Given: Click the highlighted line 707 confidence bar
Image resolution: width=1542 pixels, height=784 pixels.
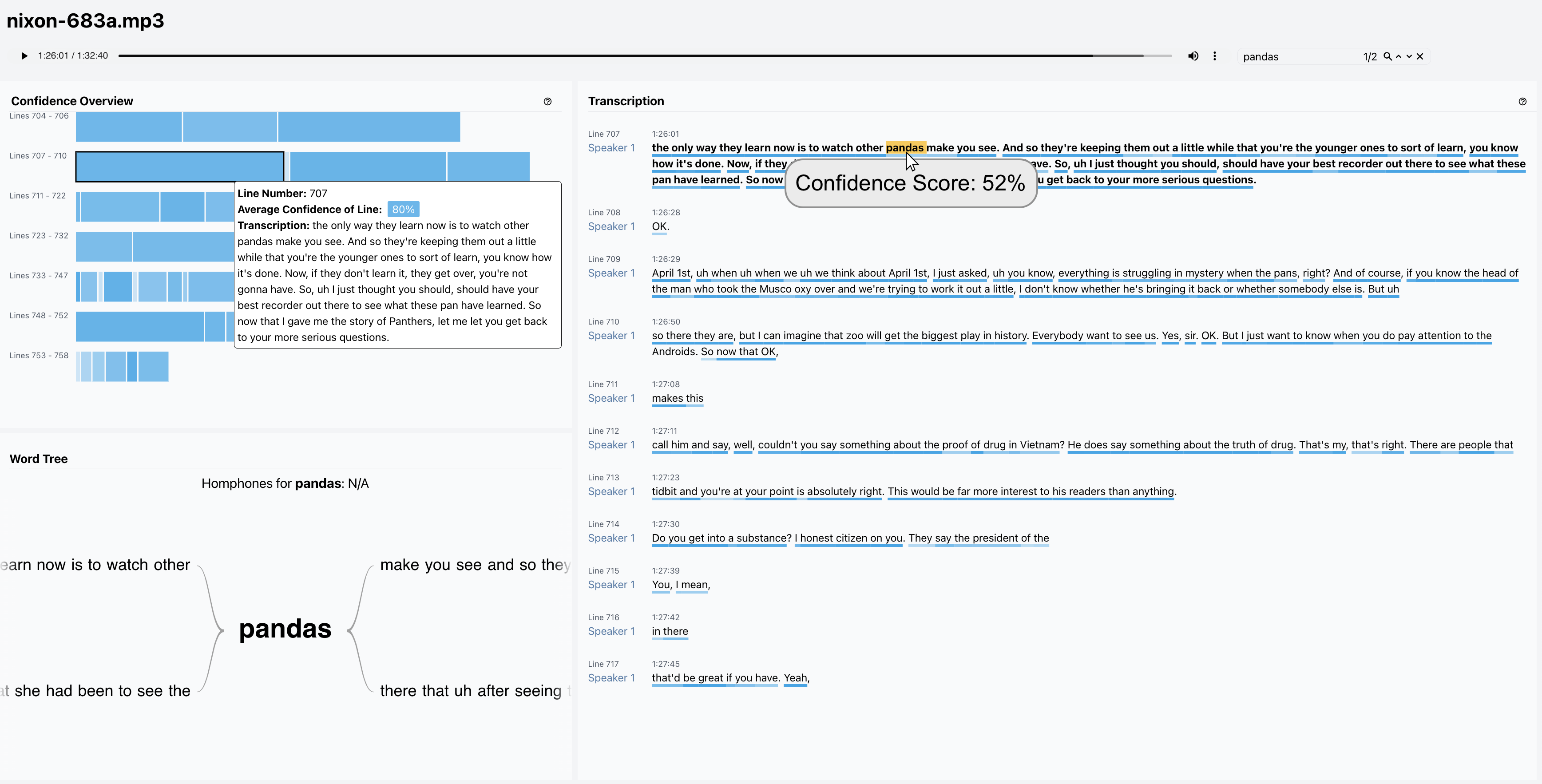Looking at the screenshot, I should [179, 166].
